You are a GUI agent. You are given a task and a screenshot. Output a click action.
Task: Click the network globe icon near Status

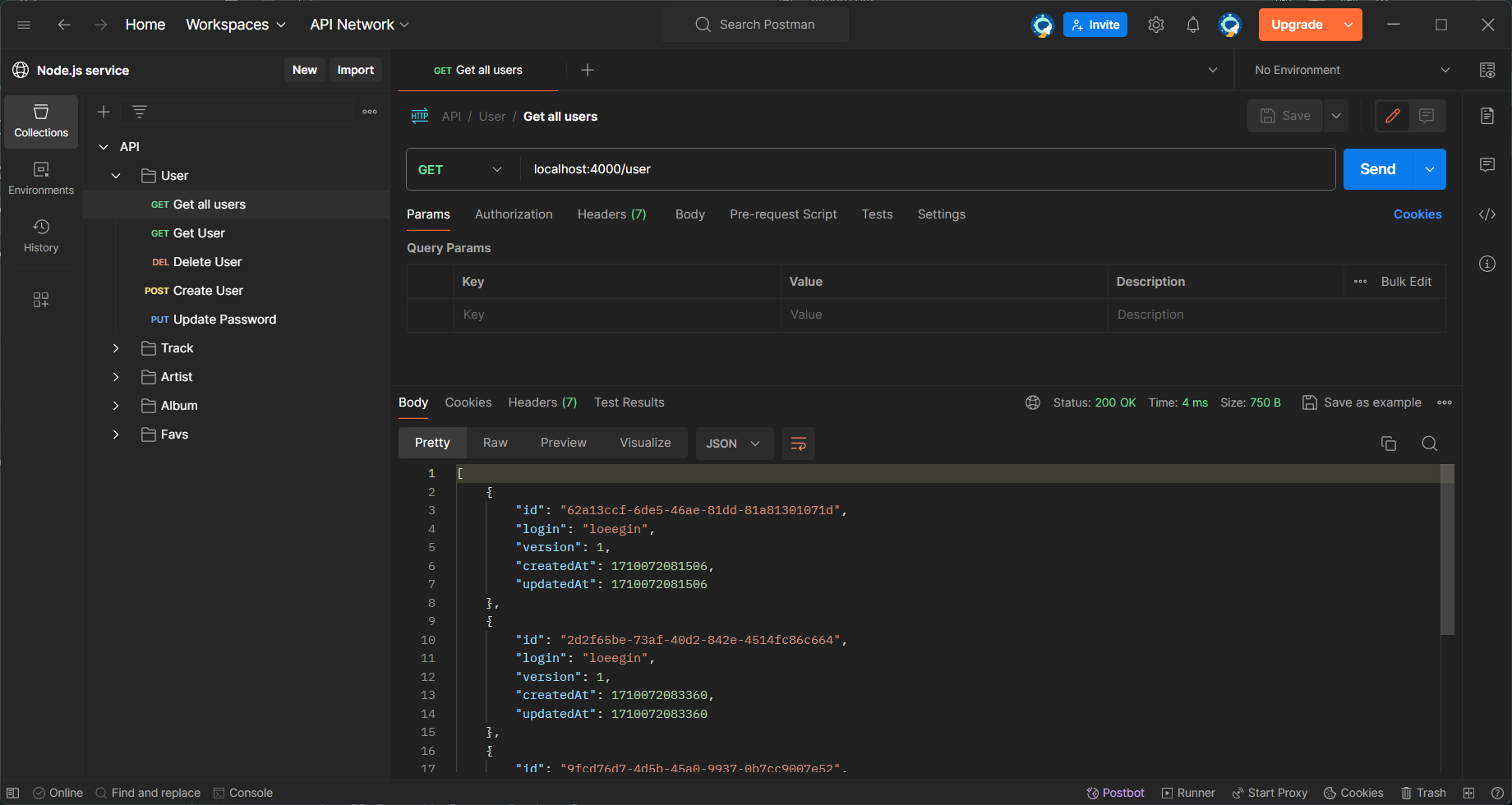coord(1033,402)
